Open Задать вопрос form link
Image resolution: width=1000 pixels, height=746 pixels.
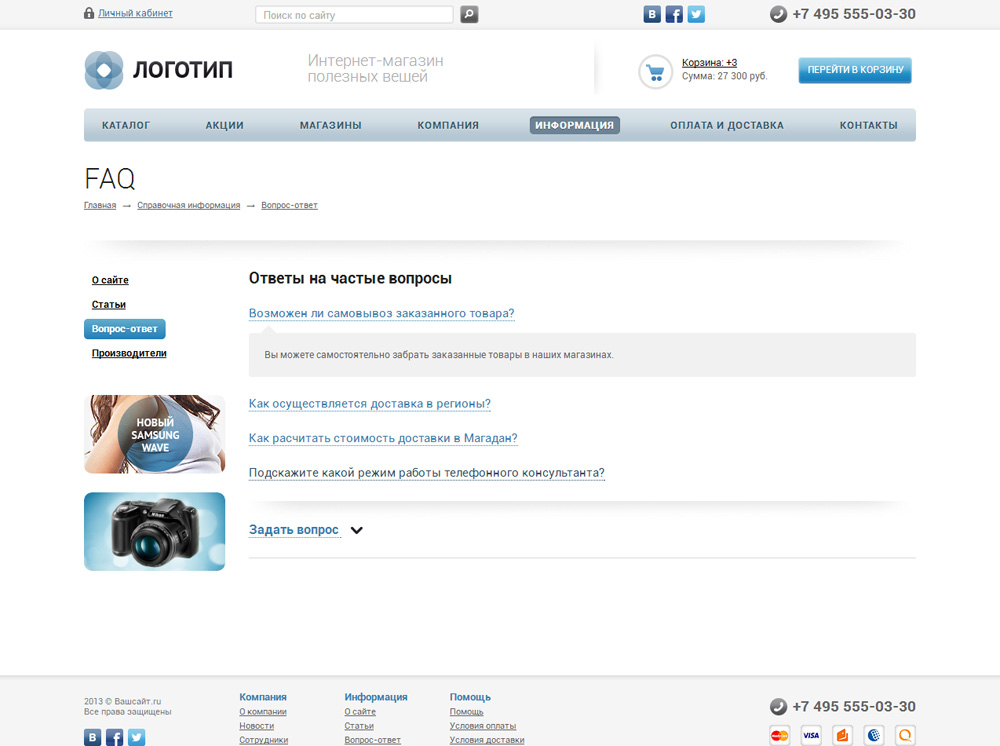(x=294, y=530)
